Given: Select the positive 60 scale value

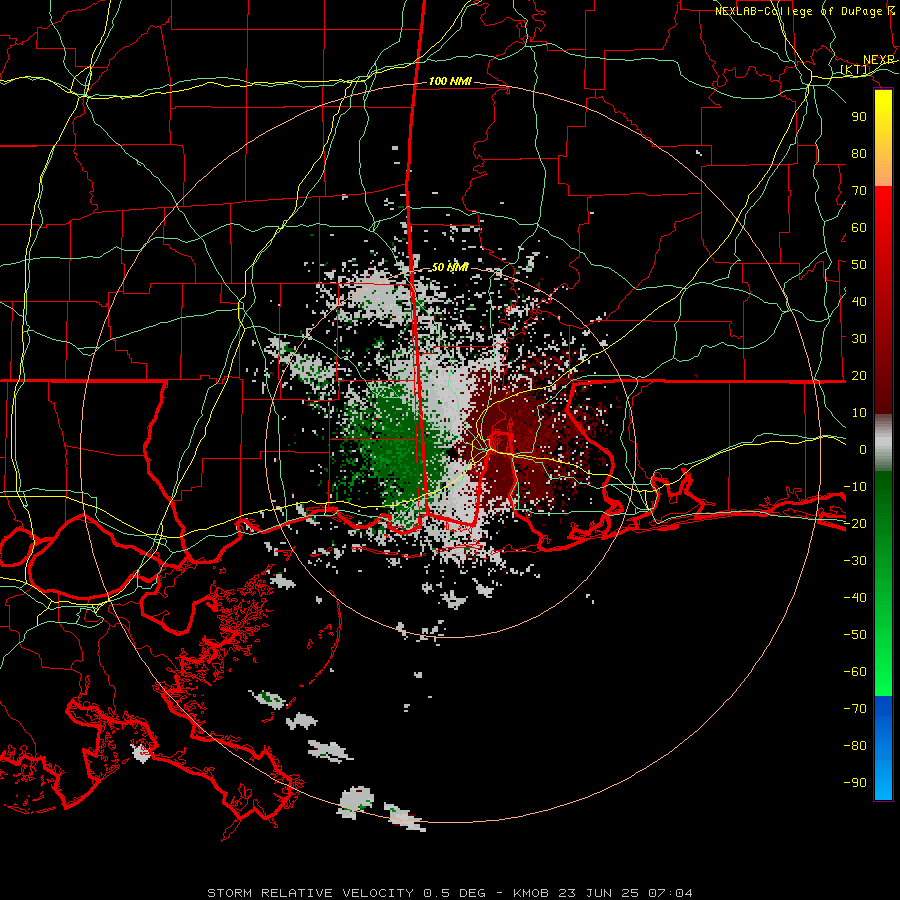Looking at the screenshot, I should tap(859, 227).
